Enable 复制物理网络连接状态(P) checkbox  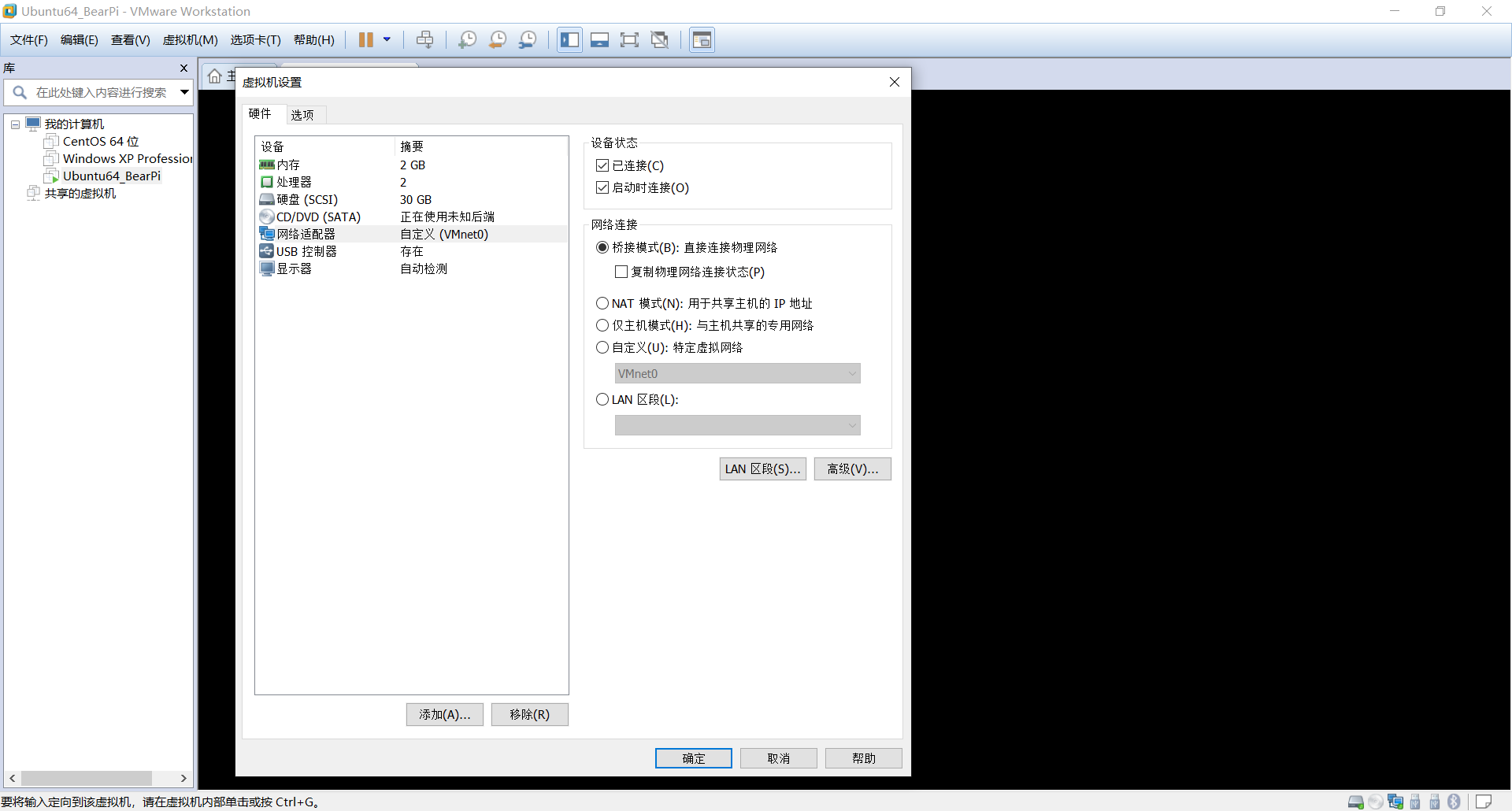tap(621, 272)
